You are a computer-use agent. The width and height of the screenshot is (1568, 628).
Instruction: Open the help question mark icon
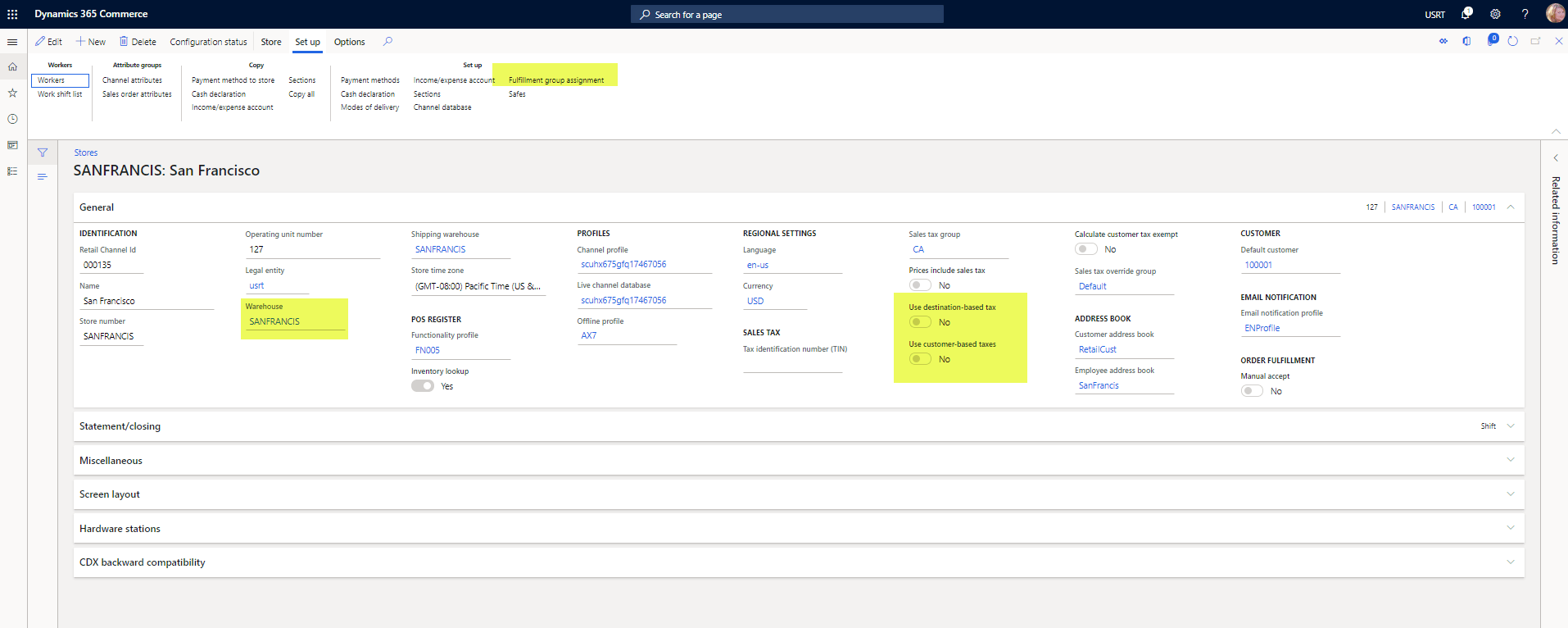1525,14
